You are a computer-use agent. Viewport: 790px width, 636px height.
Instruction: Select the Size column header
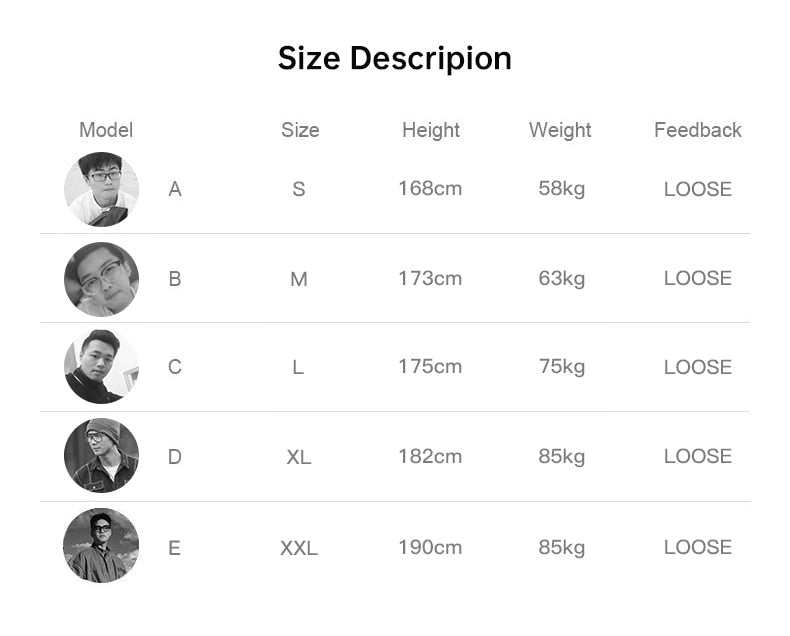[300, 130]
